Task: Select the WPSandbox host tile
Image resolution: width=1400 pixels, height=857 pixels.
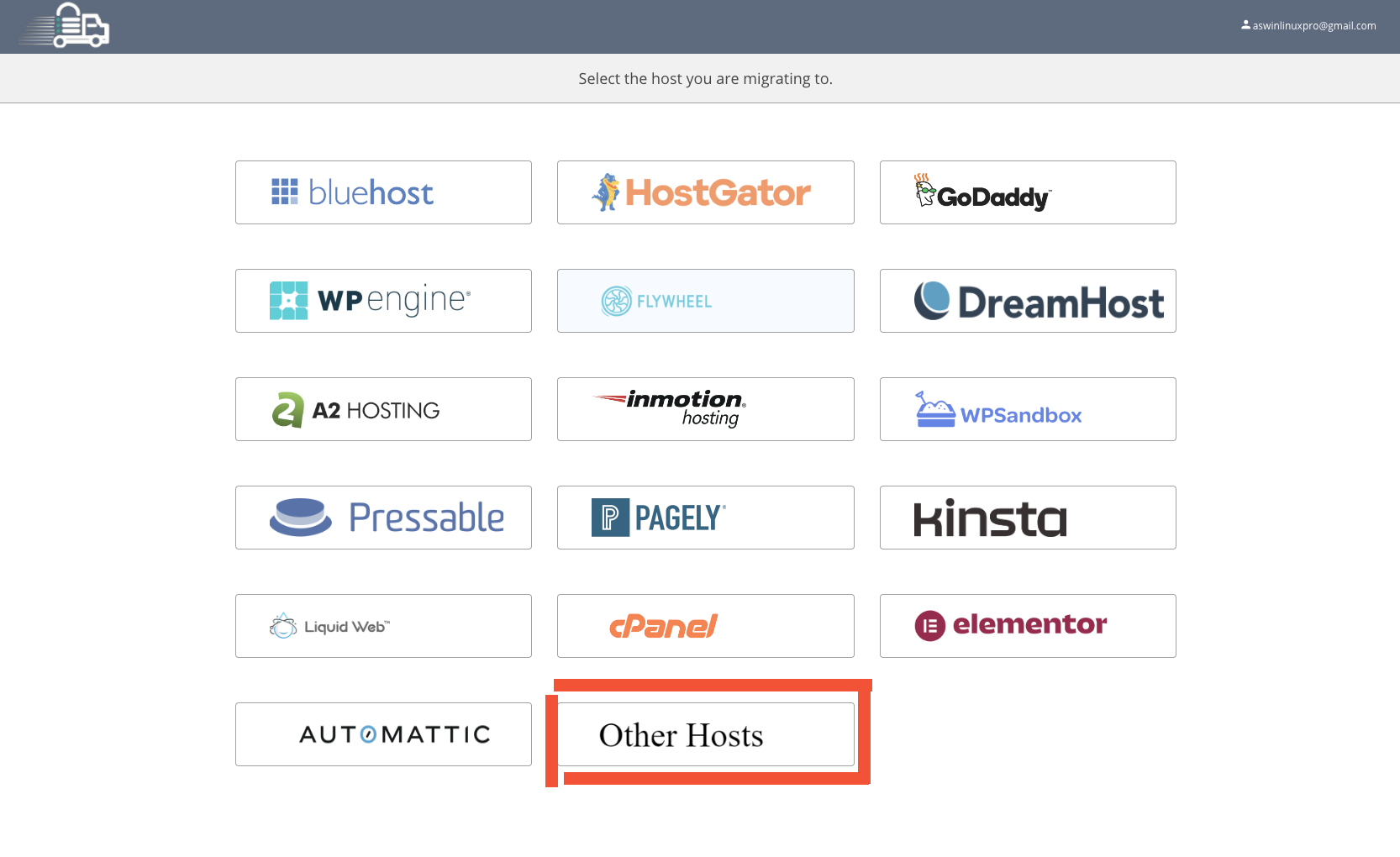Action: pos(1027,409)
